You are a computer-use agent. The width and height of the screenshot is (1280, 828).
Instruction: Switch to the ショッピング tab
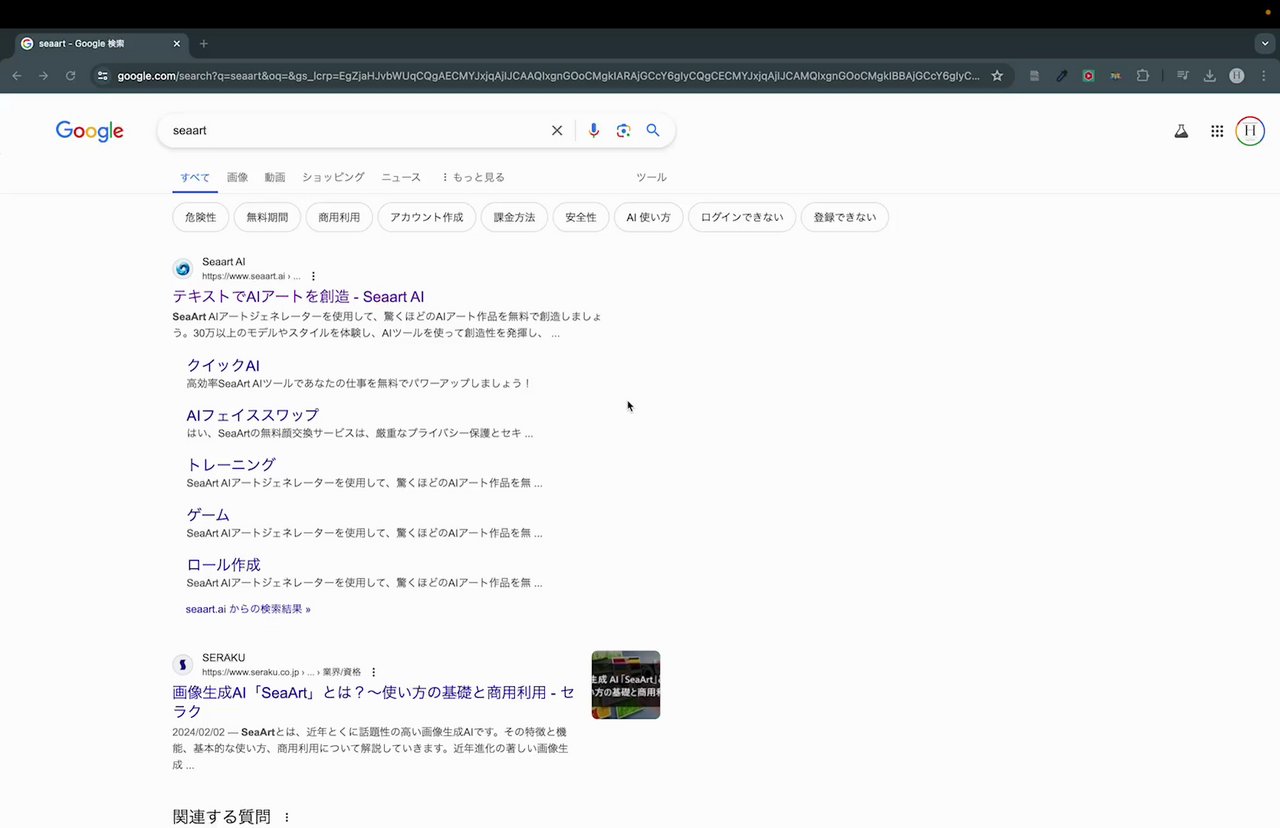333,177
